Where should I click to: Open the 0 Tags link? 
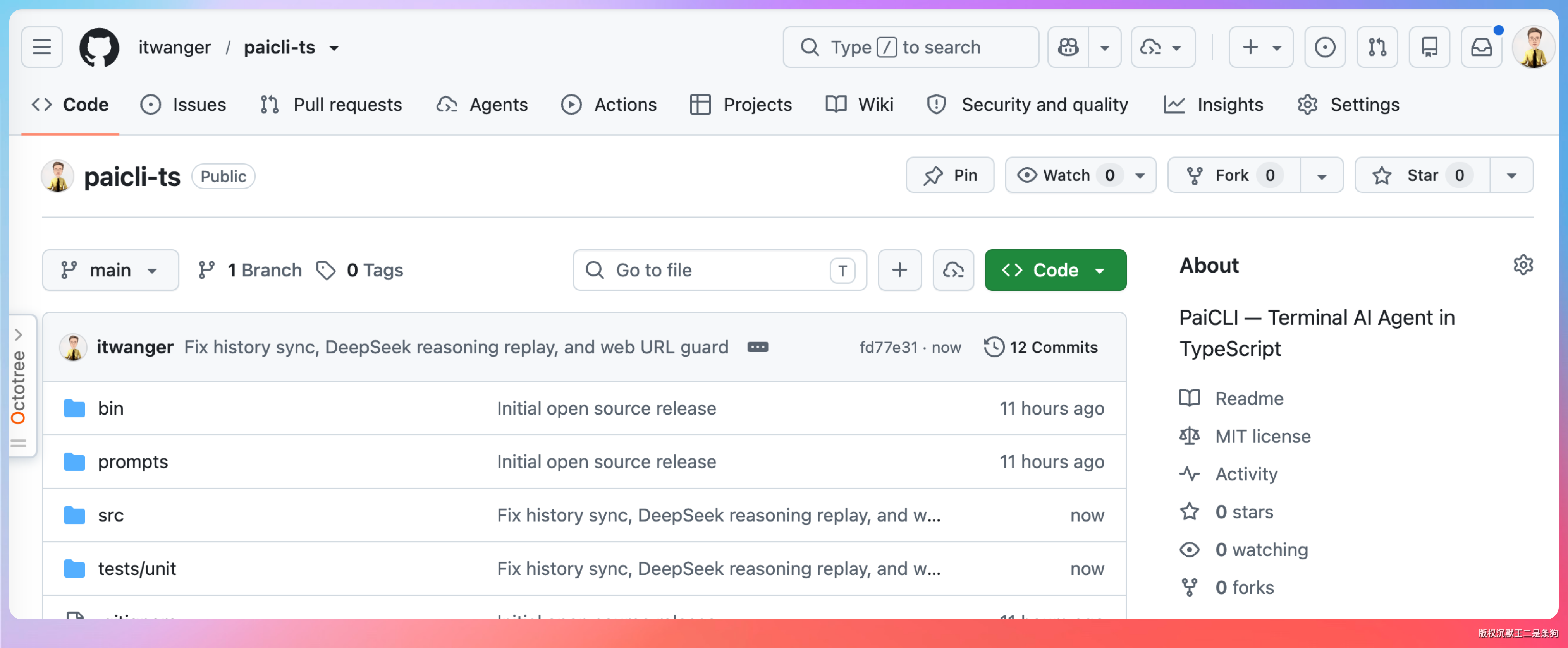360,269
